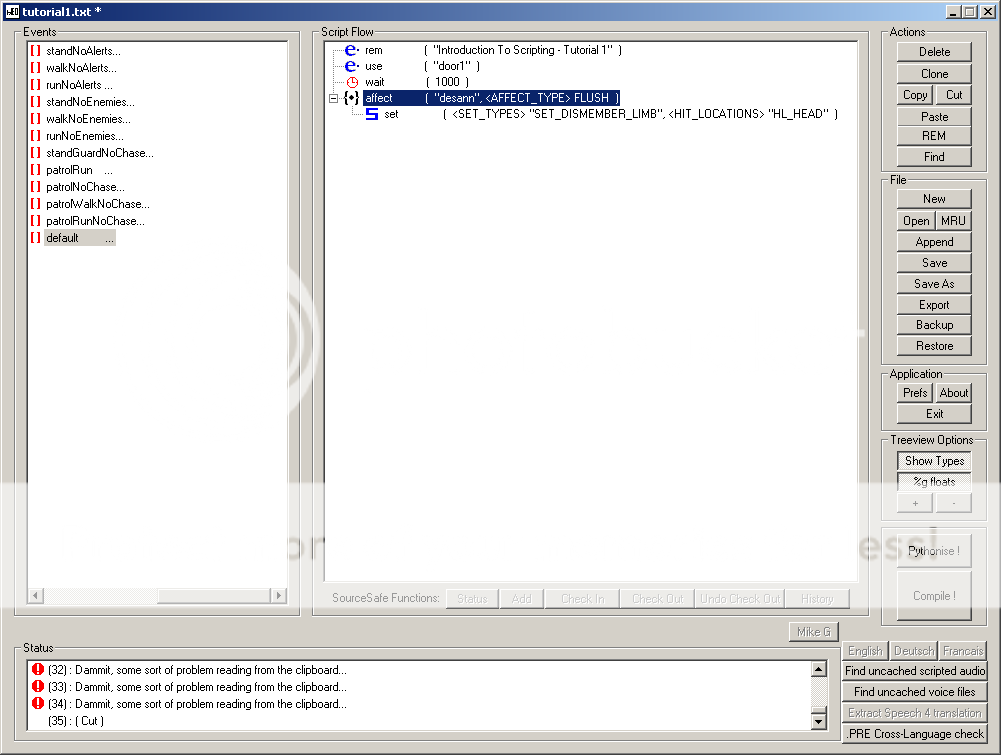Click the Save As button
This screenshot has height=755, width=1001.
934,284
